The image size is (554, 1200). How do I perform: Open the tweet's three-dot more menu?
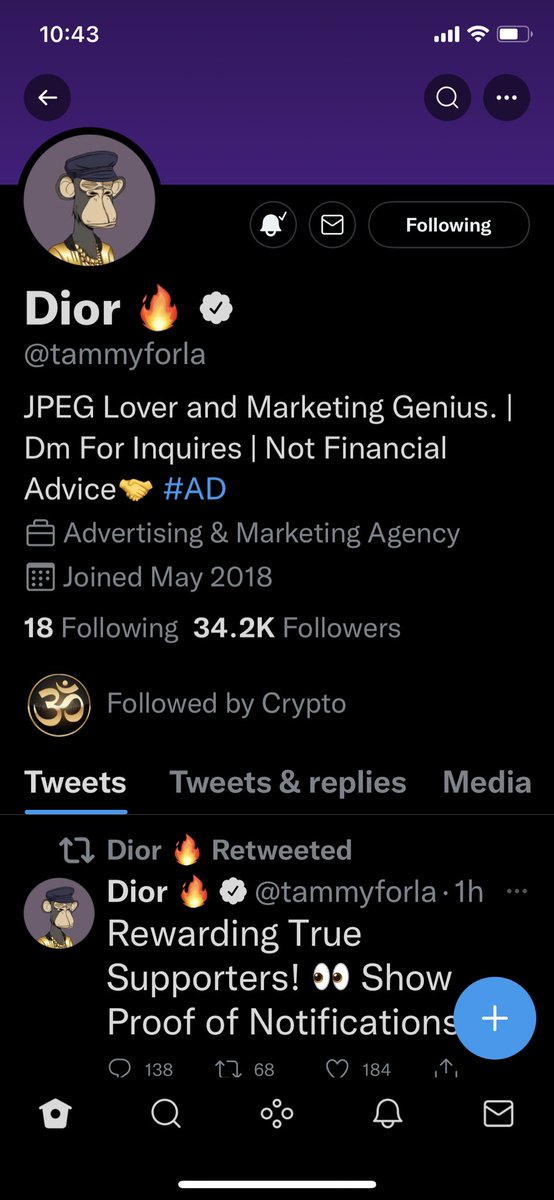click(519, 890)
